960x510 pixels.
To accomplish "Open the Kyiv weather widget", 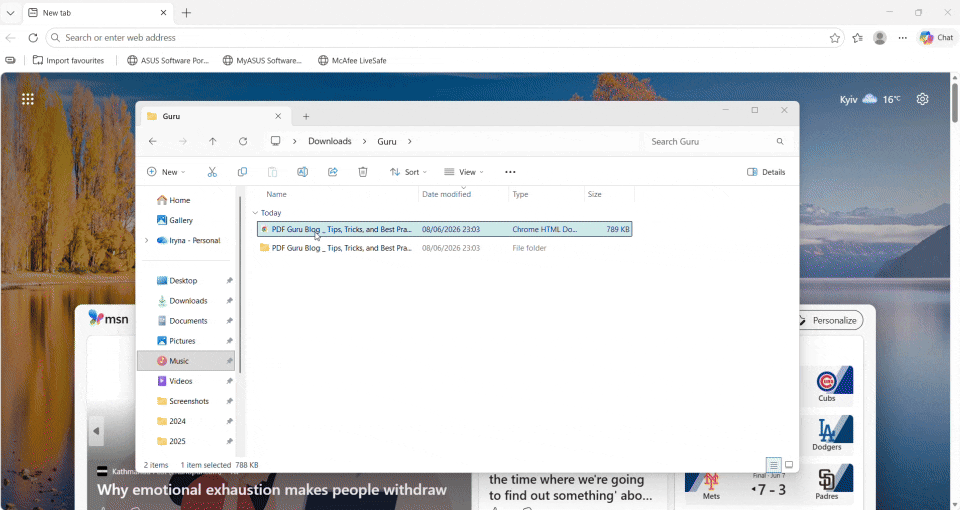I will 870,99.
